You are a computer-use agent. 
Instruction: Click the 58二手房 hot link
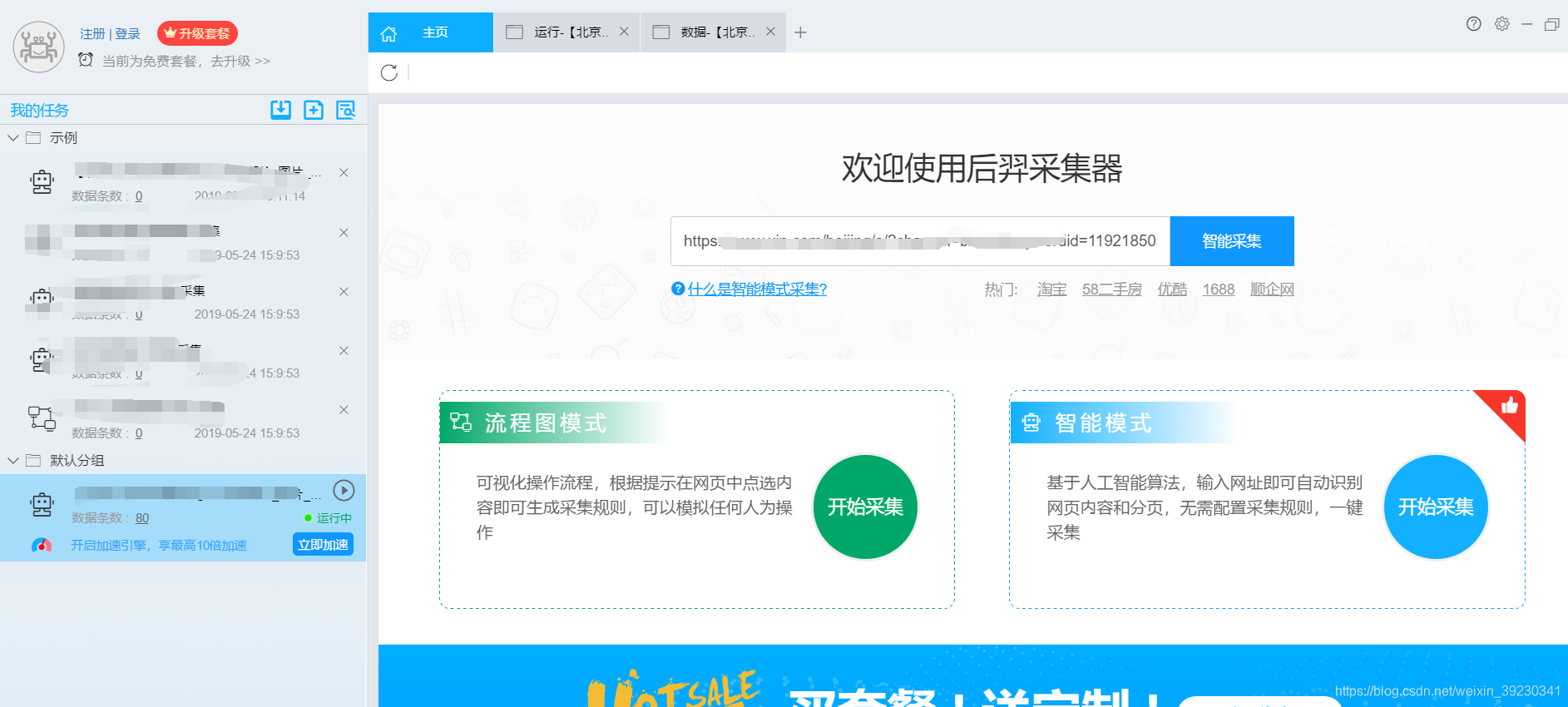point(1111,289)
